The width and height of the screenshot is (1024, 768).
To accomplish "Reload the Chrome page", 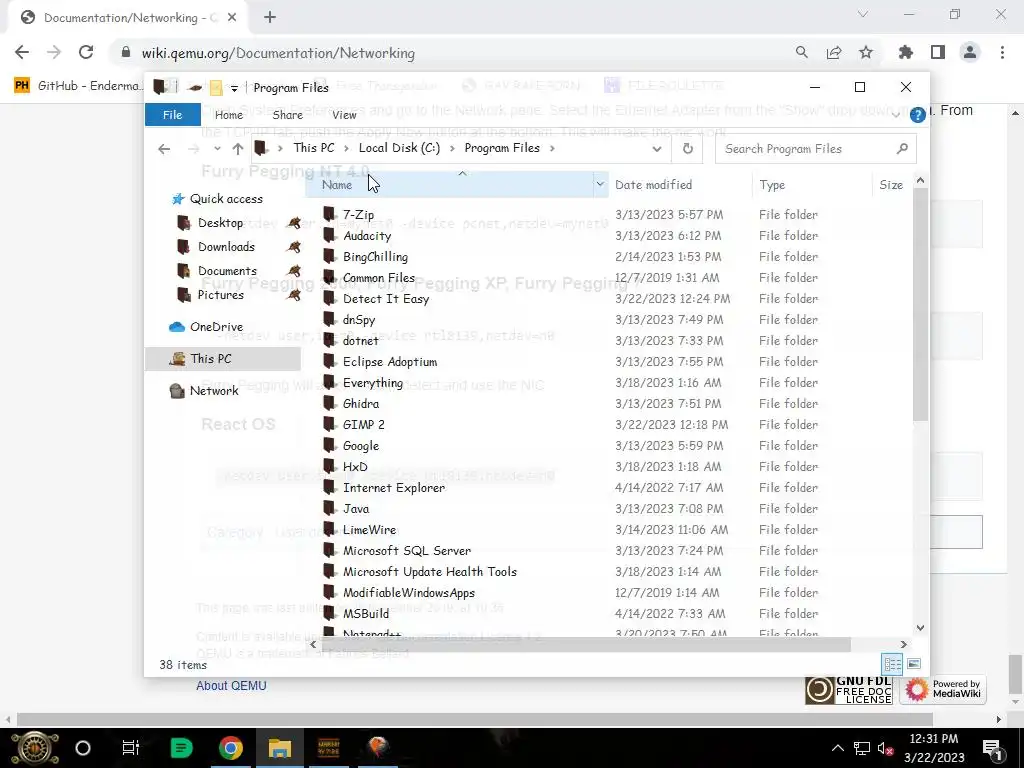I will pos(86,52).
